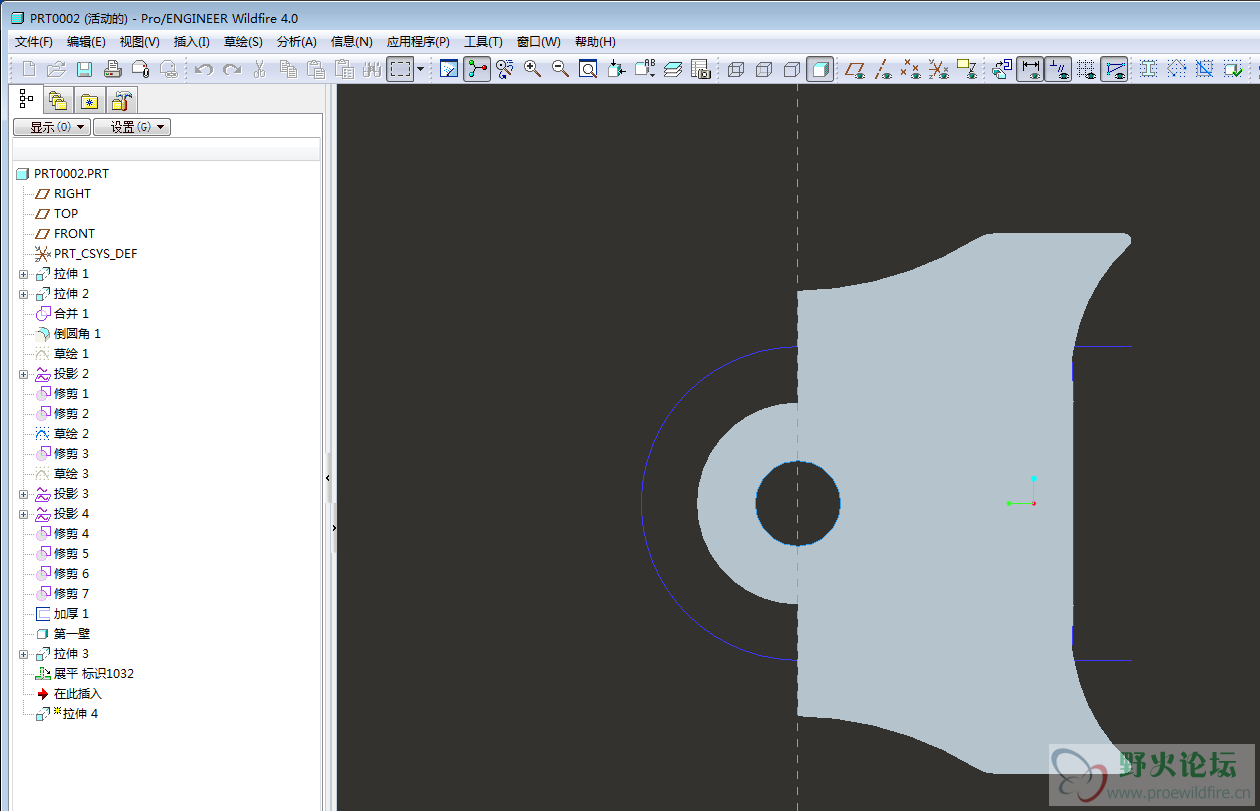Click the Refit to screen icon

click(x=589, y=69)
